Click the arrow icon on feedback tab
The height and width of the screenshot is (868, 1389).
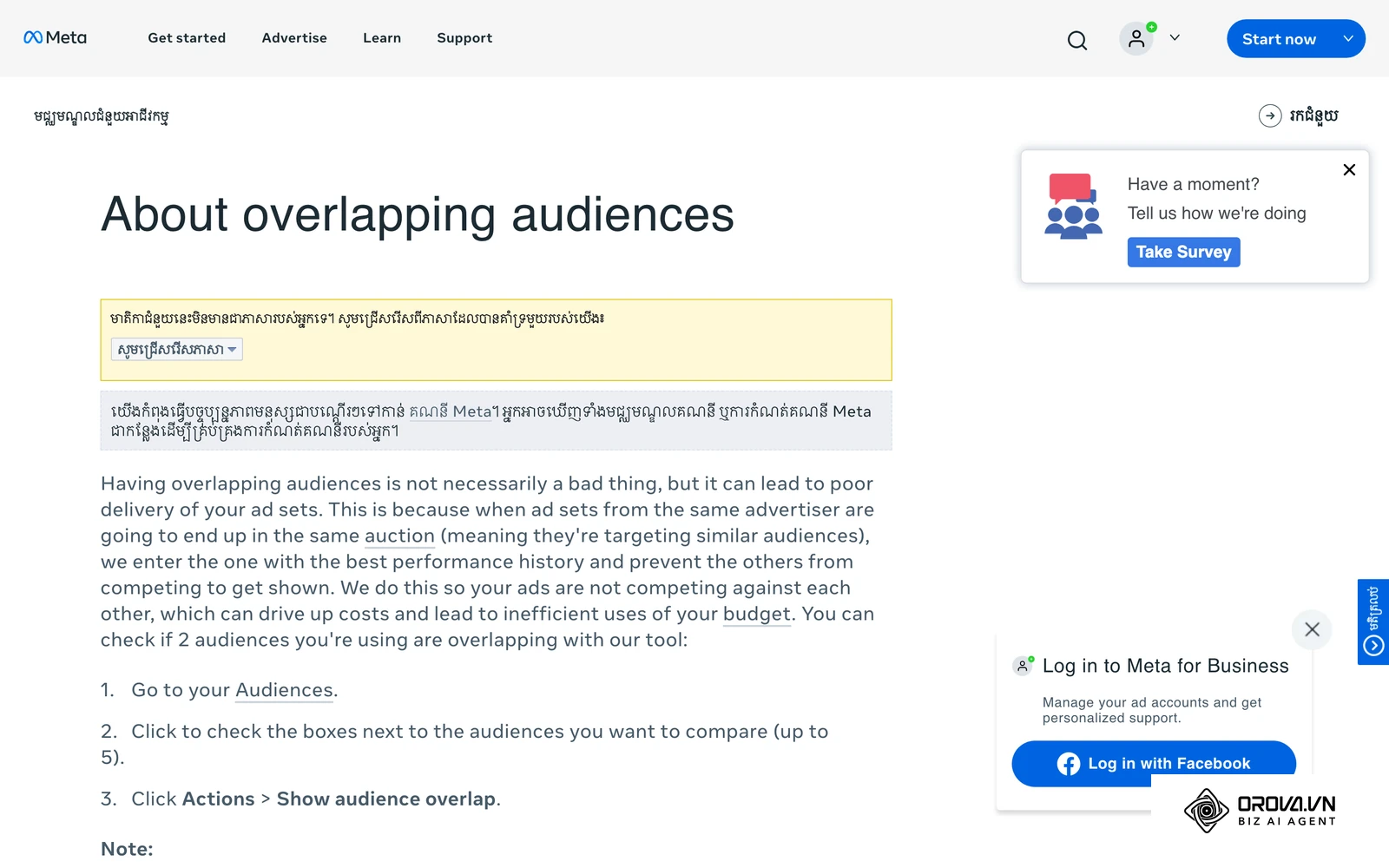pos(1373,645)
